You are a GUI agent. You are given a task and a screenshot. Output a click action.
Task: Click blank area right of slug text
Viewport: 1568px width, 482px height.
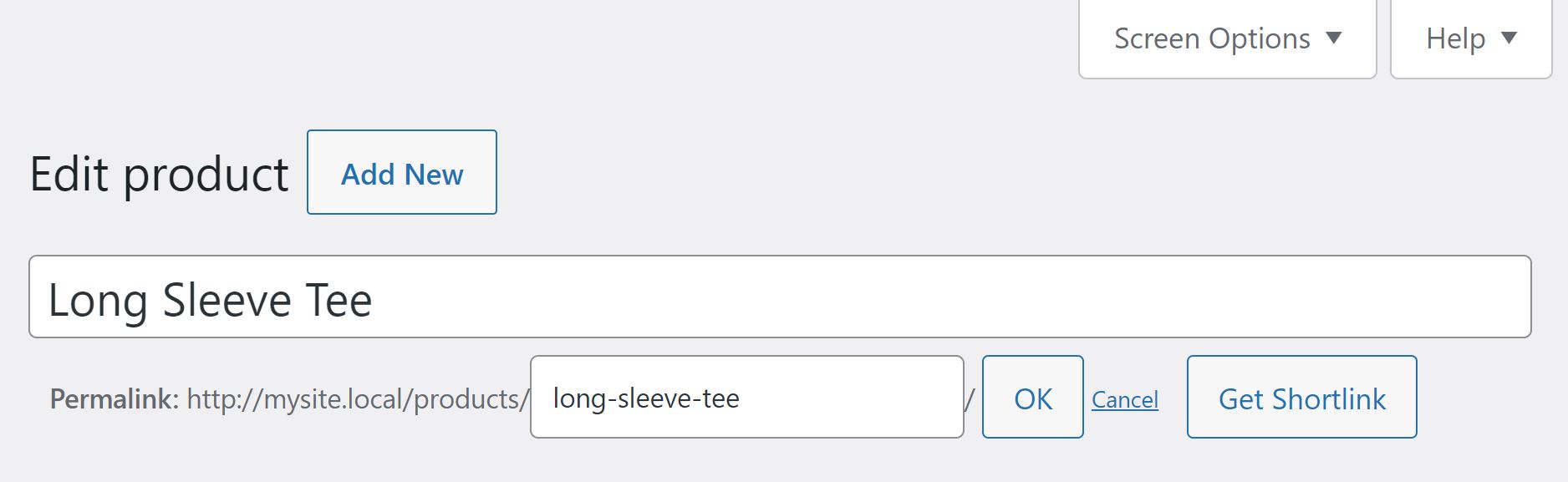point(861,398)
